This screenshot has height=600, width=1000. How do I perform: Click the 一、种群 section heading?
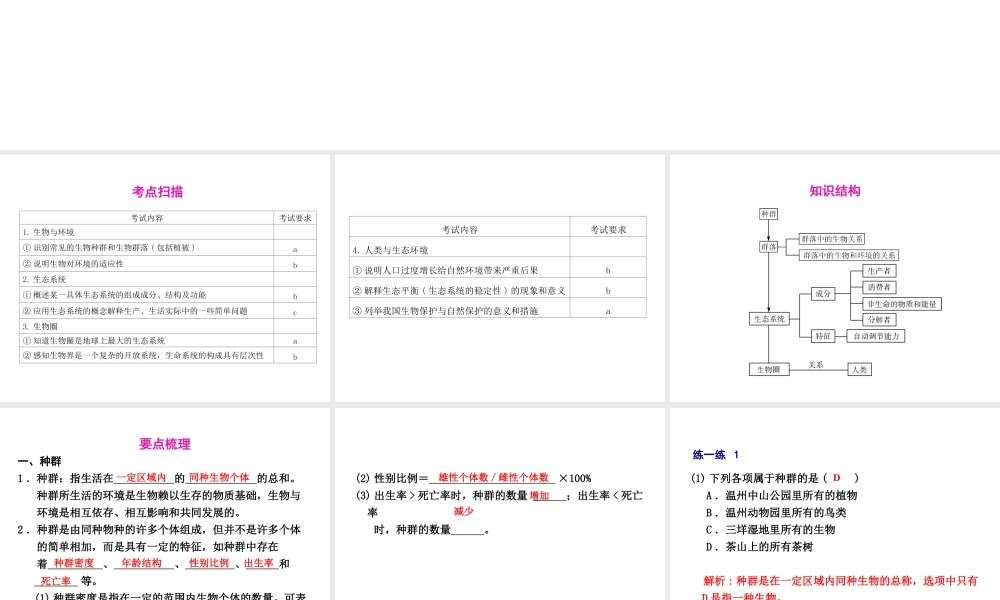[40, 461]
